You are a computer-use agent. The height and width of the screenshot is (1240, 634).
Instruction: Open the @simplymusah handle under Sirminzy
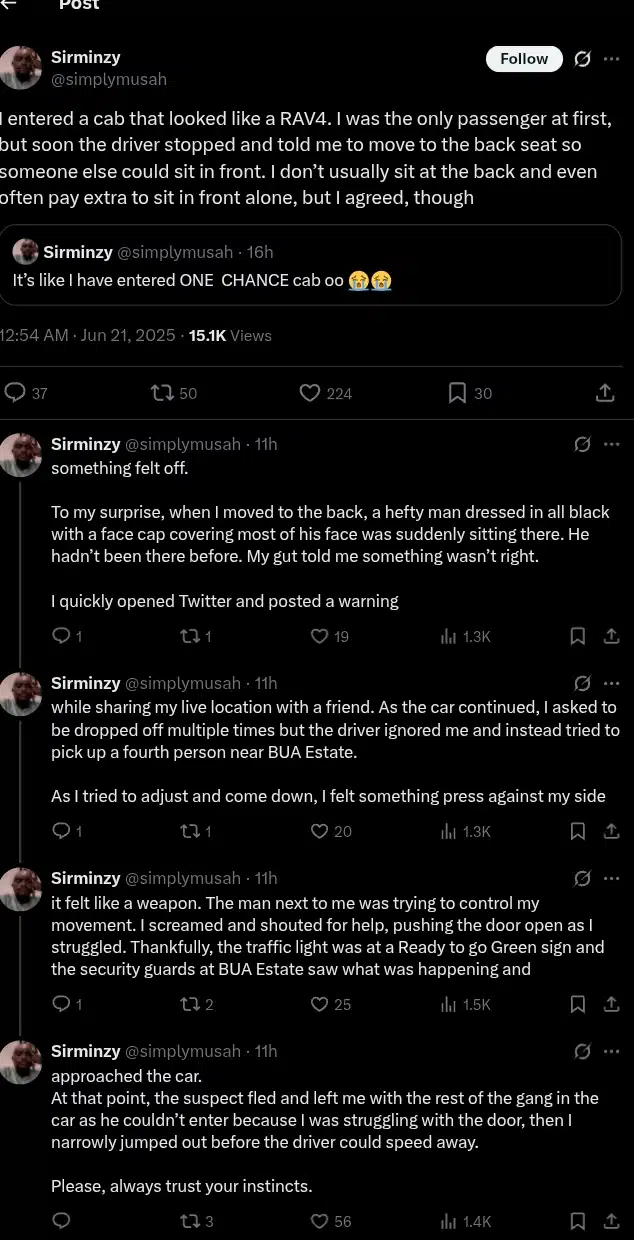click(109, 79)
